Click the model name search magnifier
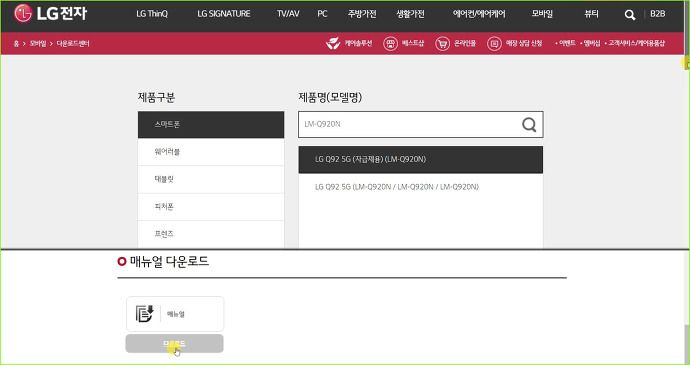The height and width of the screenshot is (365, 690). tap(529, 125)
